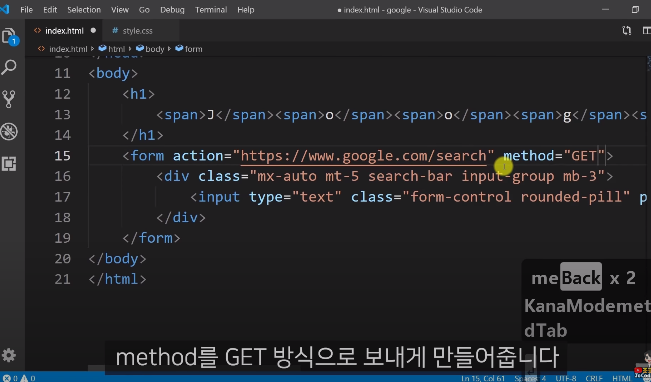Click the CRLF line ending status entry
Viewport: 651px width, 382px height.
594,378
